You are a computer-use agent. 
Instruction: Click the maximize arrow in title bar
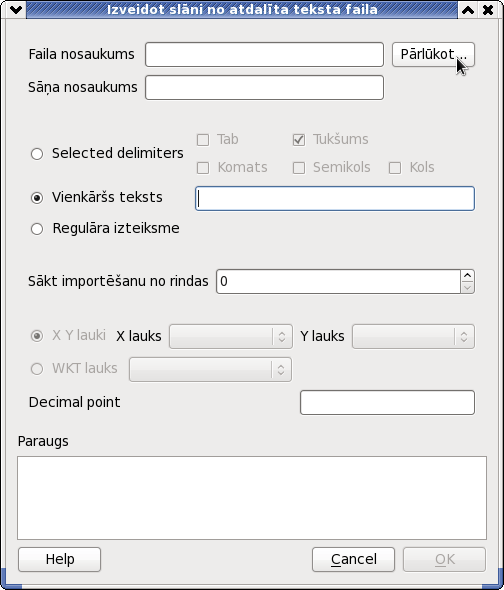coord(468,10)
